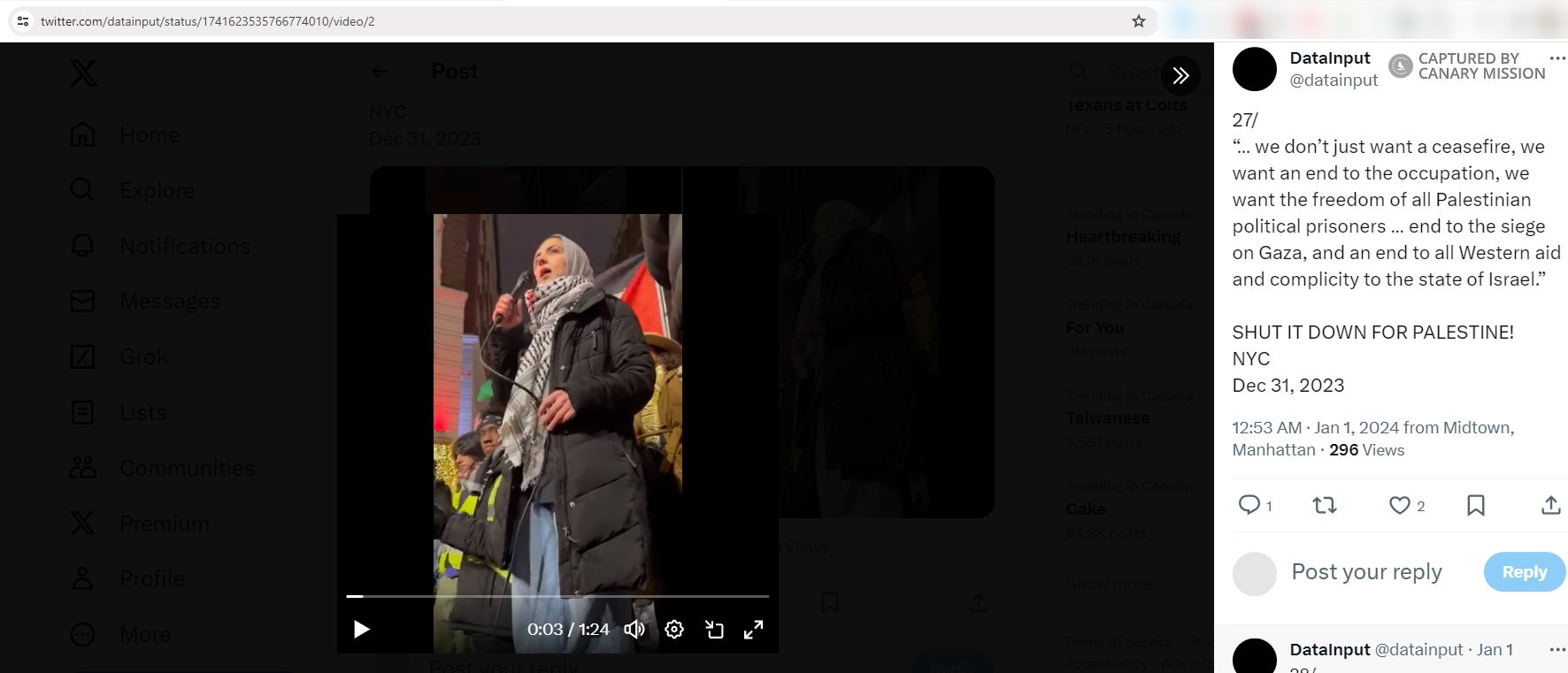1568x673 pixels.
Task: Play the video
Action: [362, 630]
